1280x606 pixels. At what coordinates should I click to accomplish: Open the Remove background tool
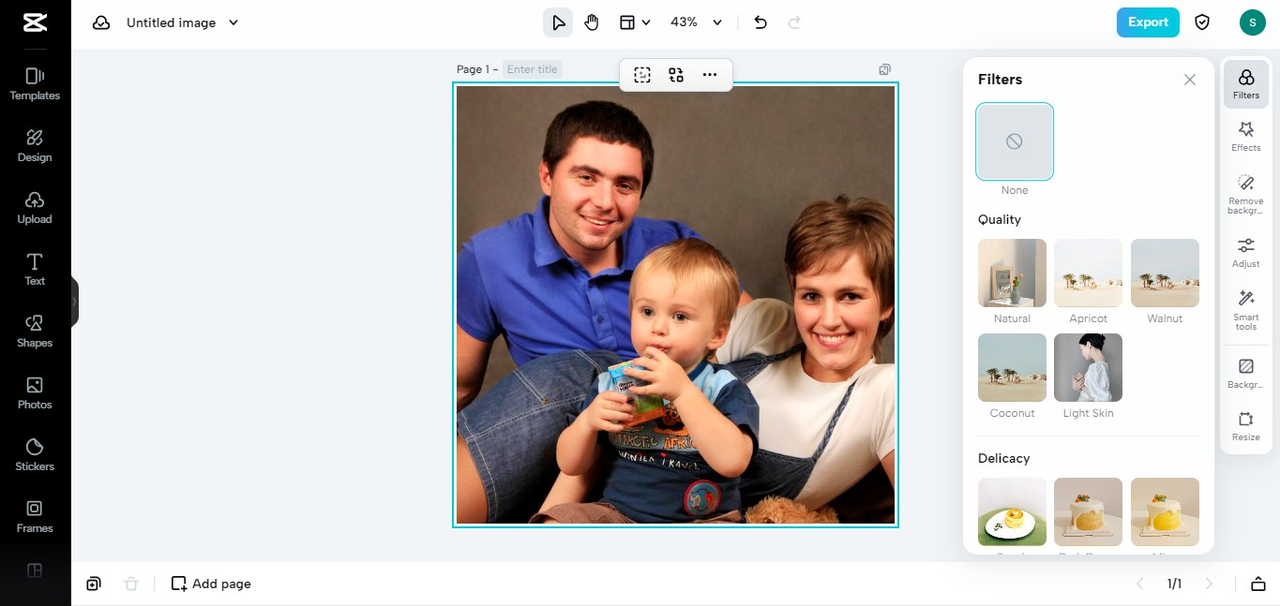coord(1246,194)
